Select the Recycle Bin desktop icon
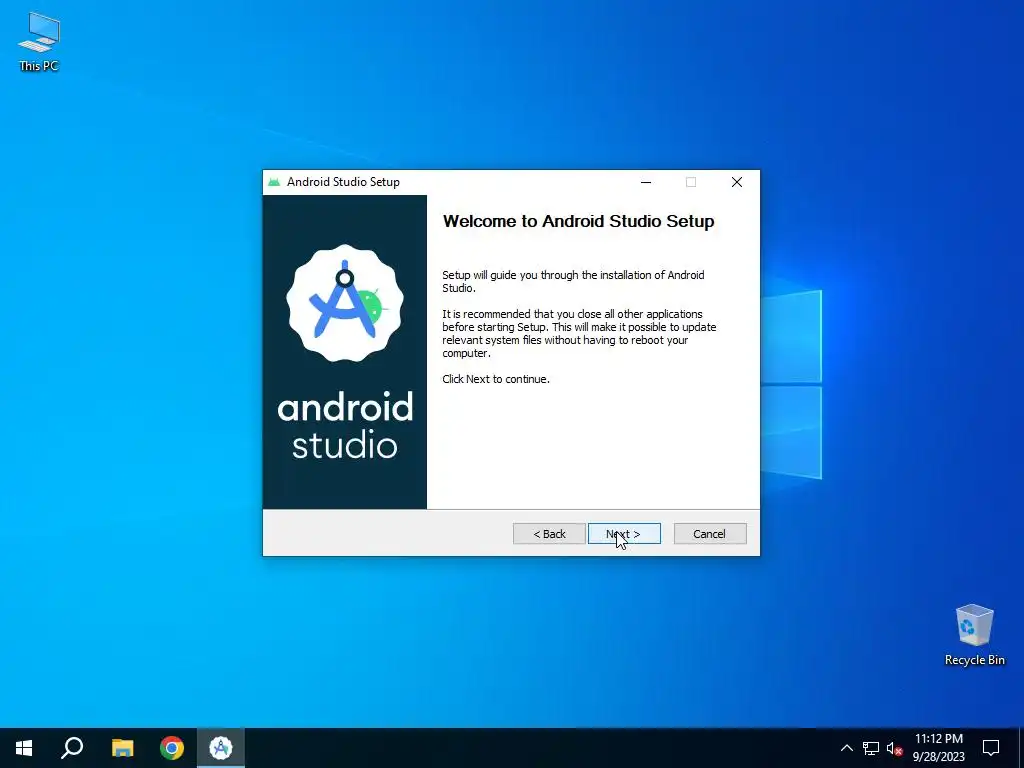Screen dimensions: 1024x768 coord(974,635)
